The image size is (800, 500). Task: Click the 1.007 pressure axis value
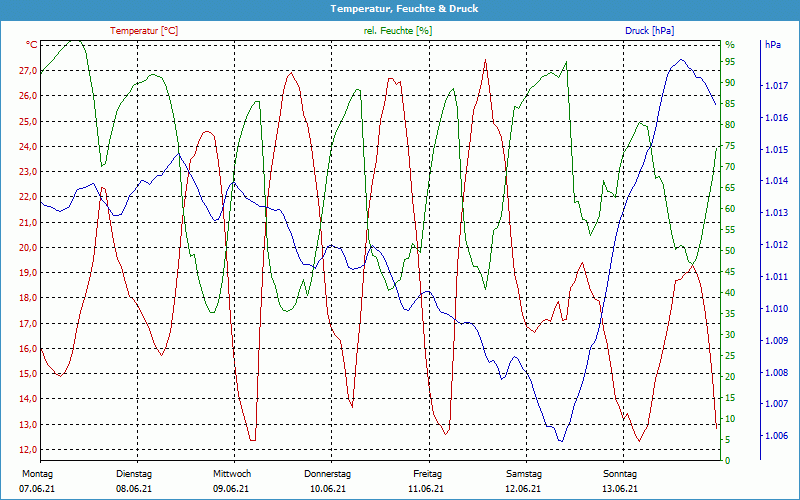point(777,404)
